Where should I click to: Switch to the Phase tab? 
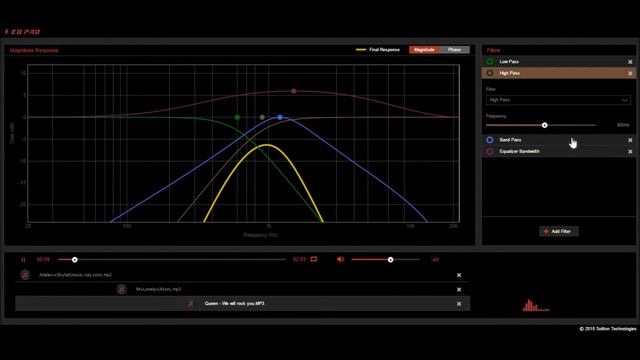coord(454,50)
